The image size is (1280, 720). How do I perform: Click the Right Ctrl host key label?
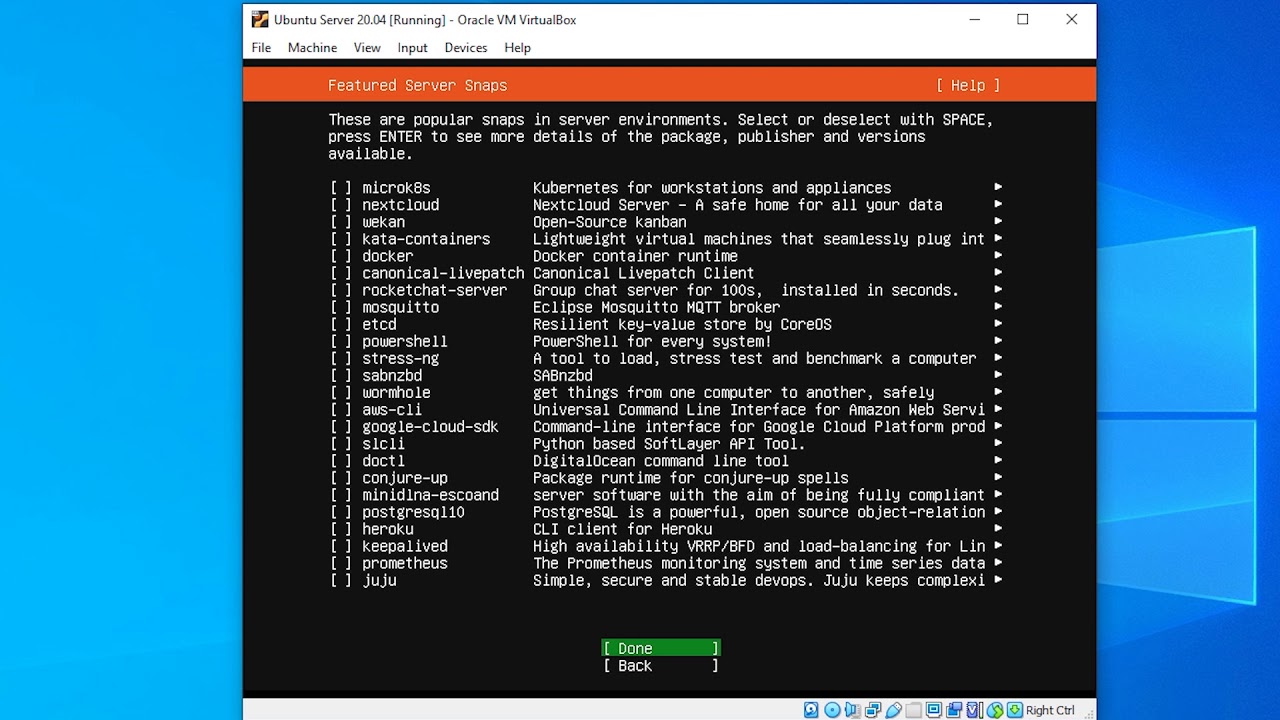point(1050,710)
